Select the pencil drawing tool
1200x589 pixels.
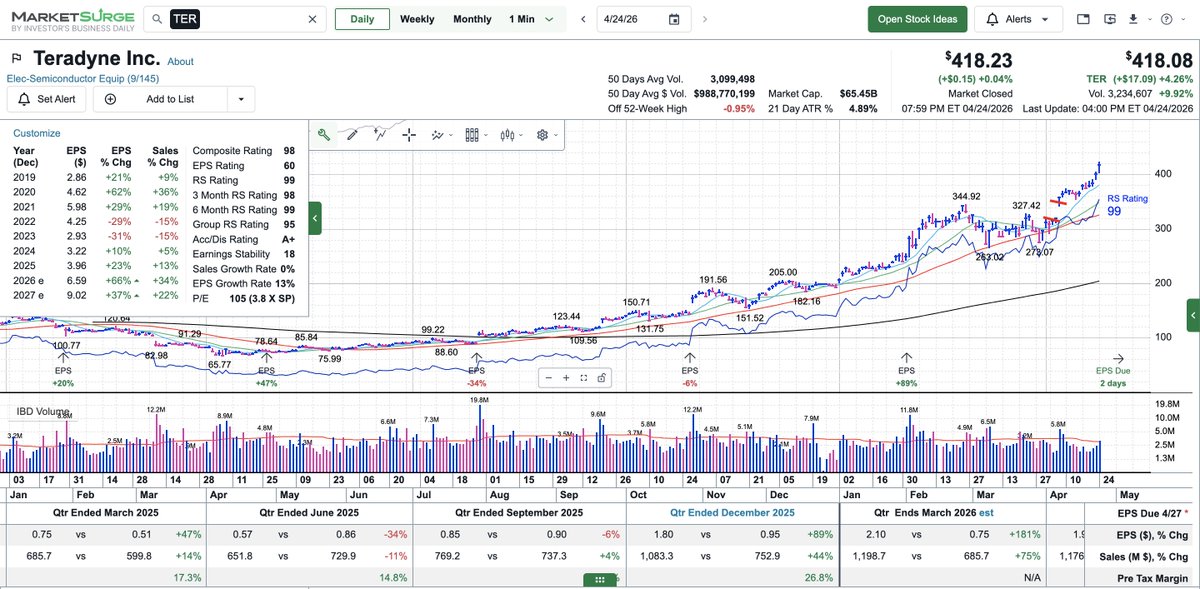point(351,135)
